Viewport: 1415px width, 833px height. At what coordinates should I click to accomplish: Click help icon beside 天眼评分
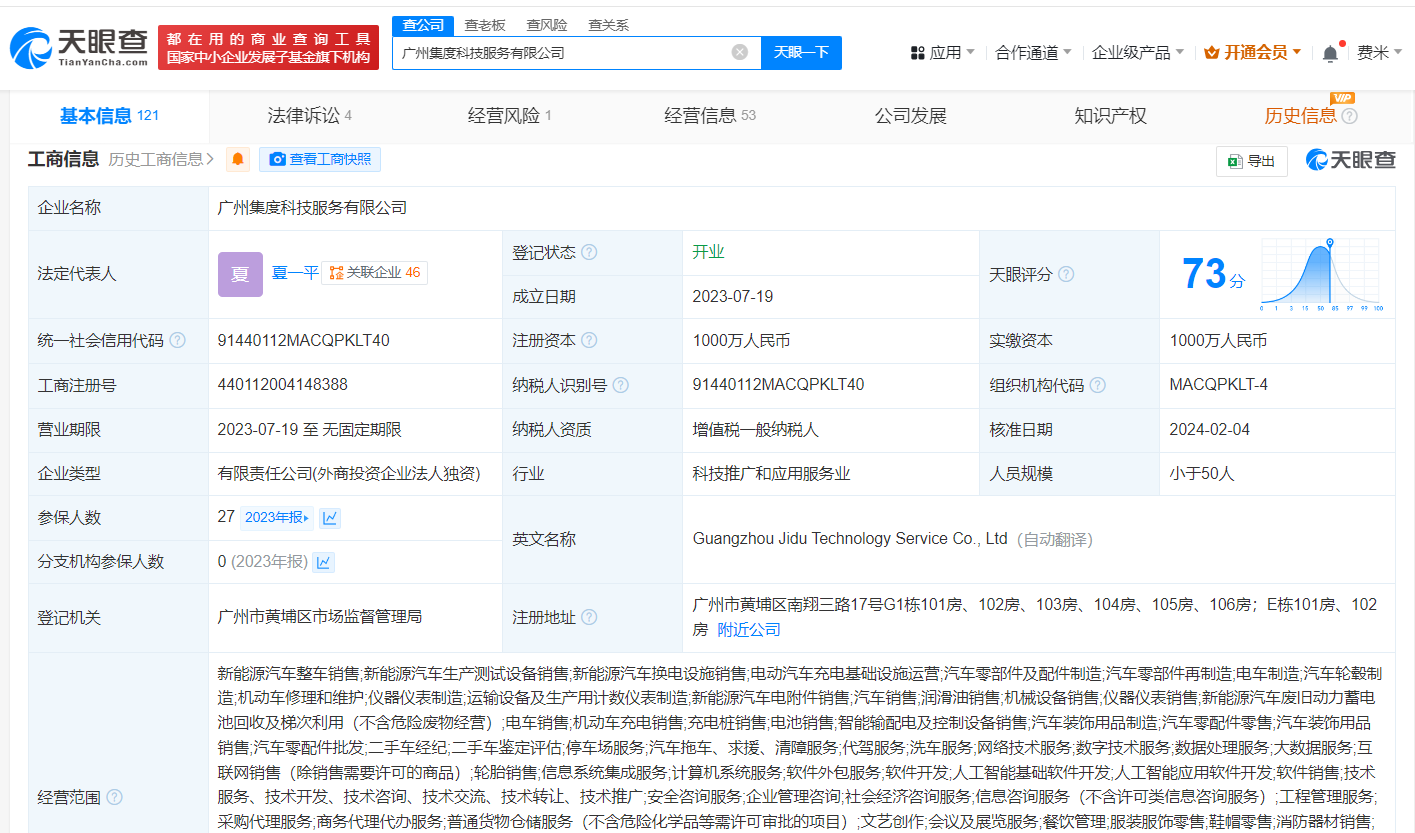click(1066, 274)
